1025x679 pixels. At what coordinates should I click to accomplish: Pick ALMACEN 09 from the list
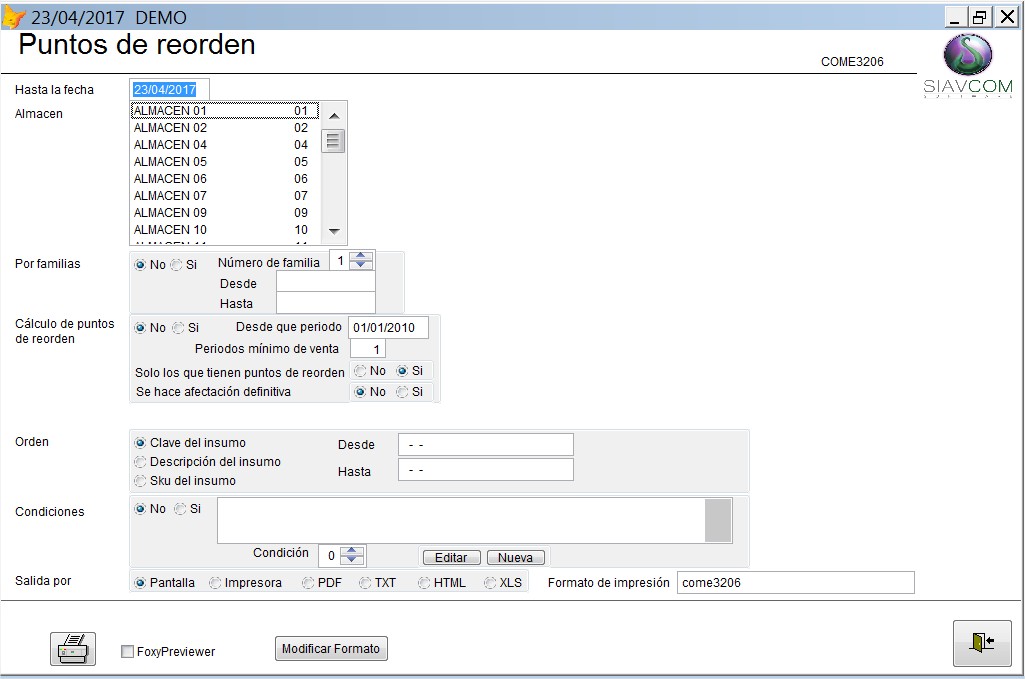point(222,213)
